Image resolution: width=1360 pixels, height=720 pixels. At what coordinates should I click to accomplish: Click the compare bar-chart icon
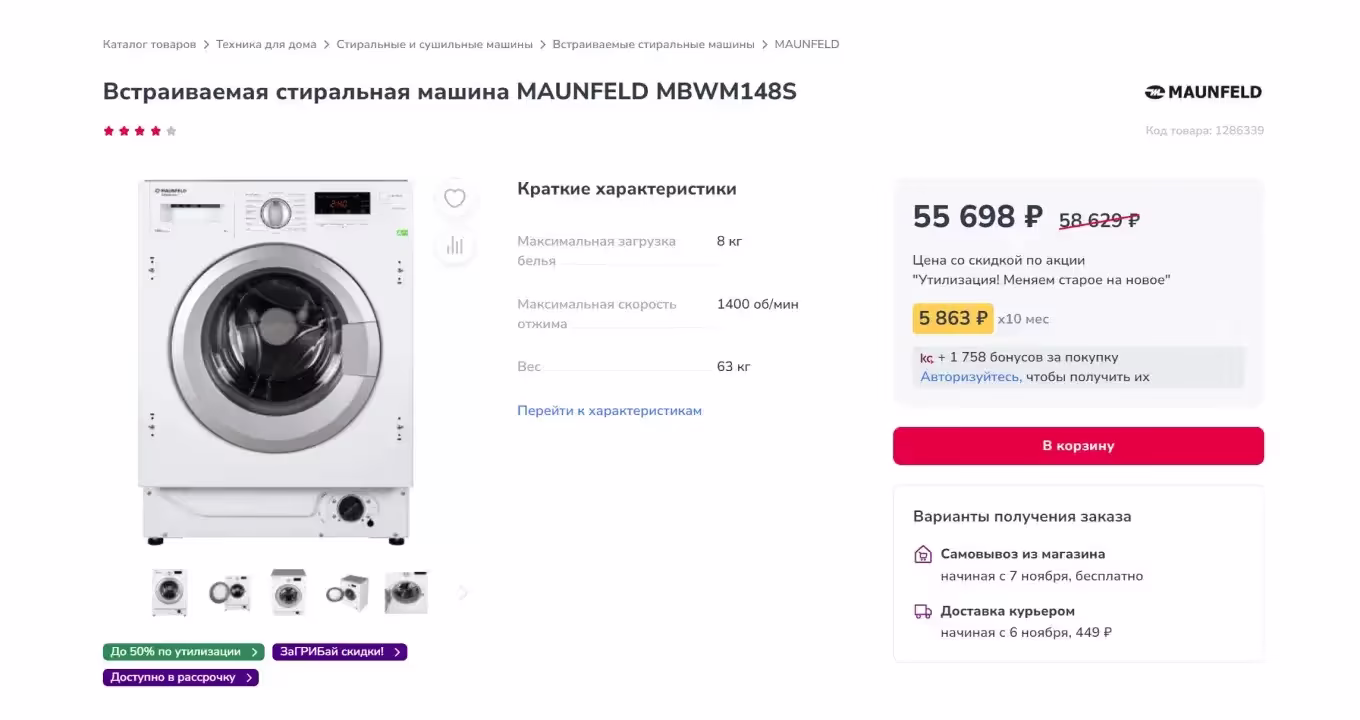point(455,245)
